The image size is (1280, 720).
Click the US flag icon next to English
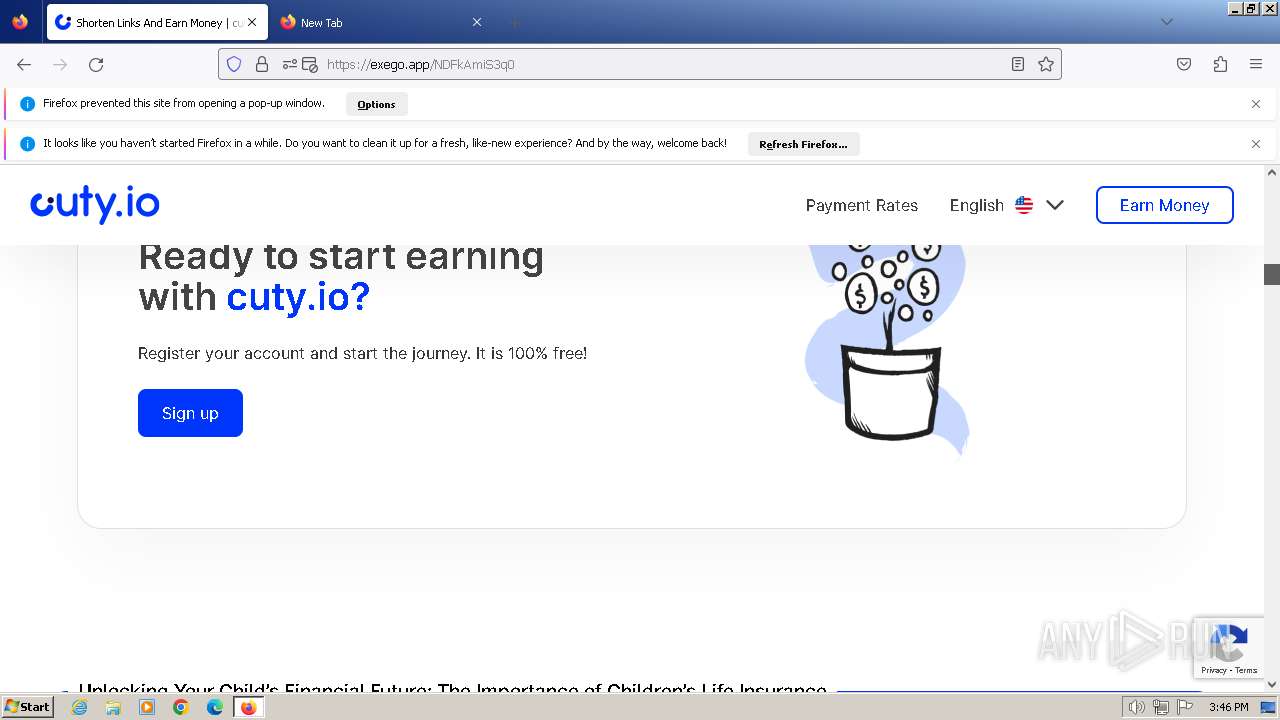[1024, 205]
